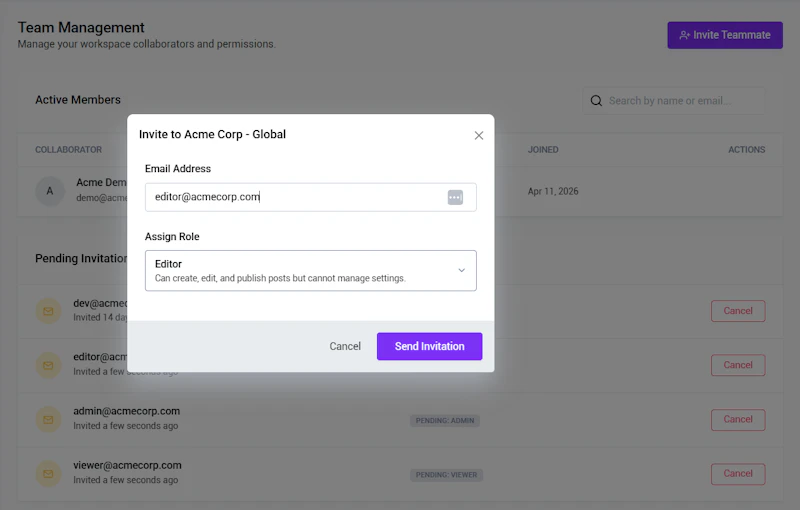Click the Email Address input field

pyautogui.click(x=311, y=197)
